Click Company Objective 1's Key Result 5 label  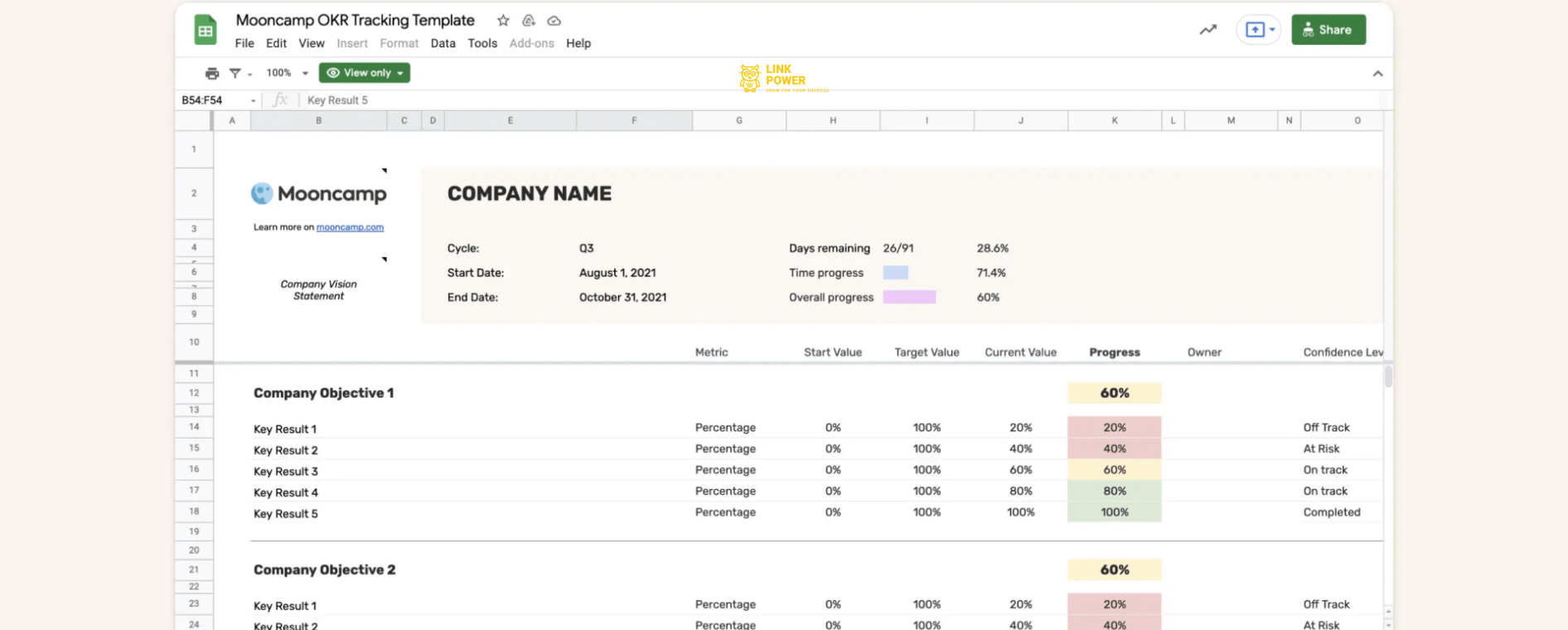pyautogui.click(x=286, y=514)
